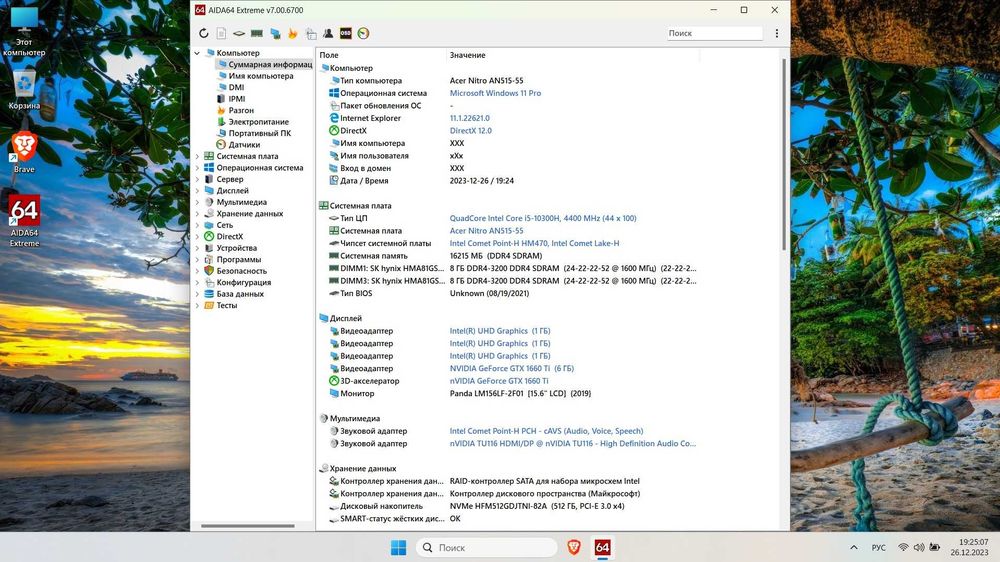Select Имя компьютера in the tree
This screenshot has height=562, width=1000.
(x=261, y=76)
